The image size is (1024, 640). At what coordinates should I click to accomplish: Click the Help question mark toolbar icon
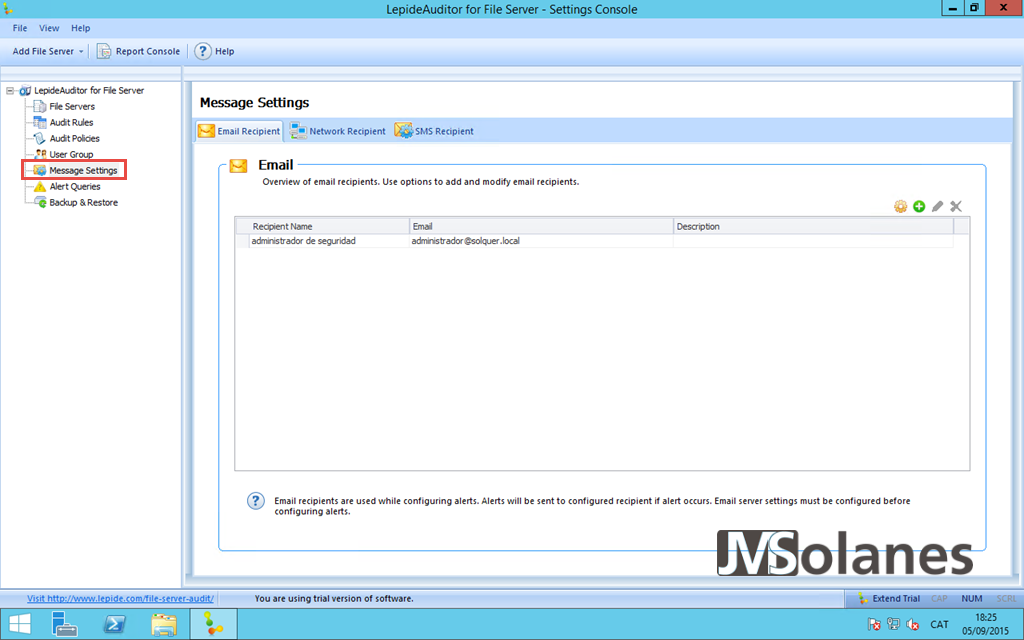tap(203, 51)
